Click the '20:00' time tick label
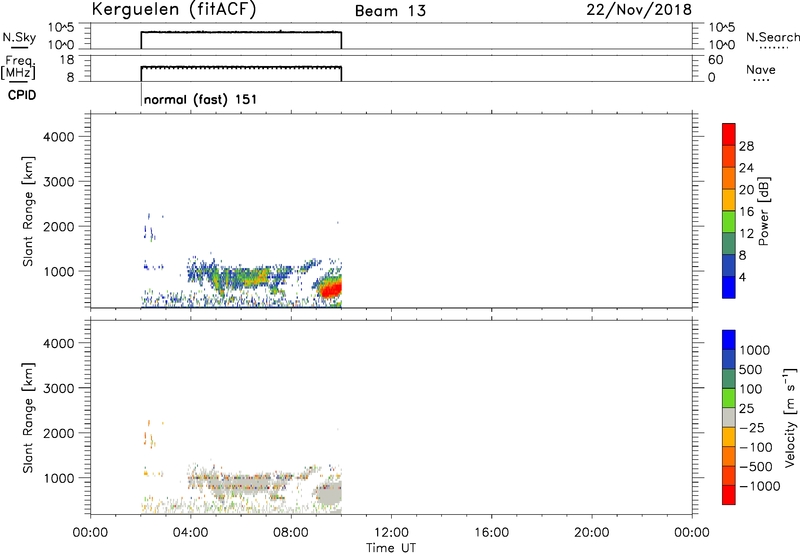800x554 pixels. 591,533
